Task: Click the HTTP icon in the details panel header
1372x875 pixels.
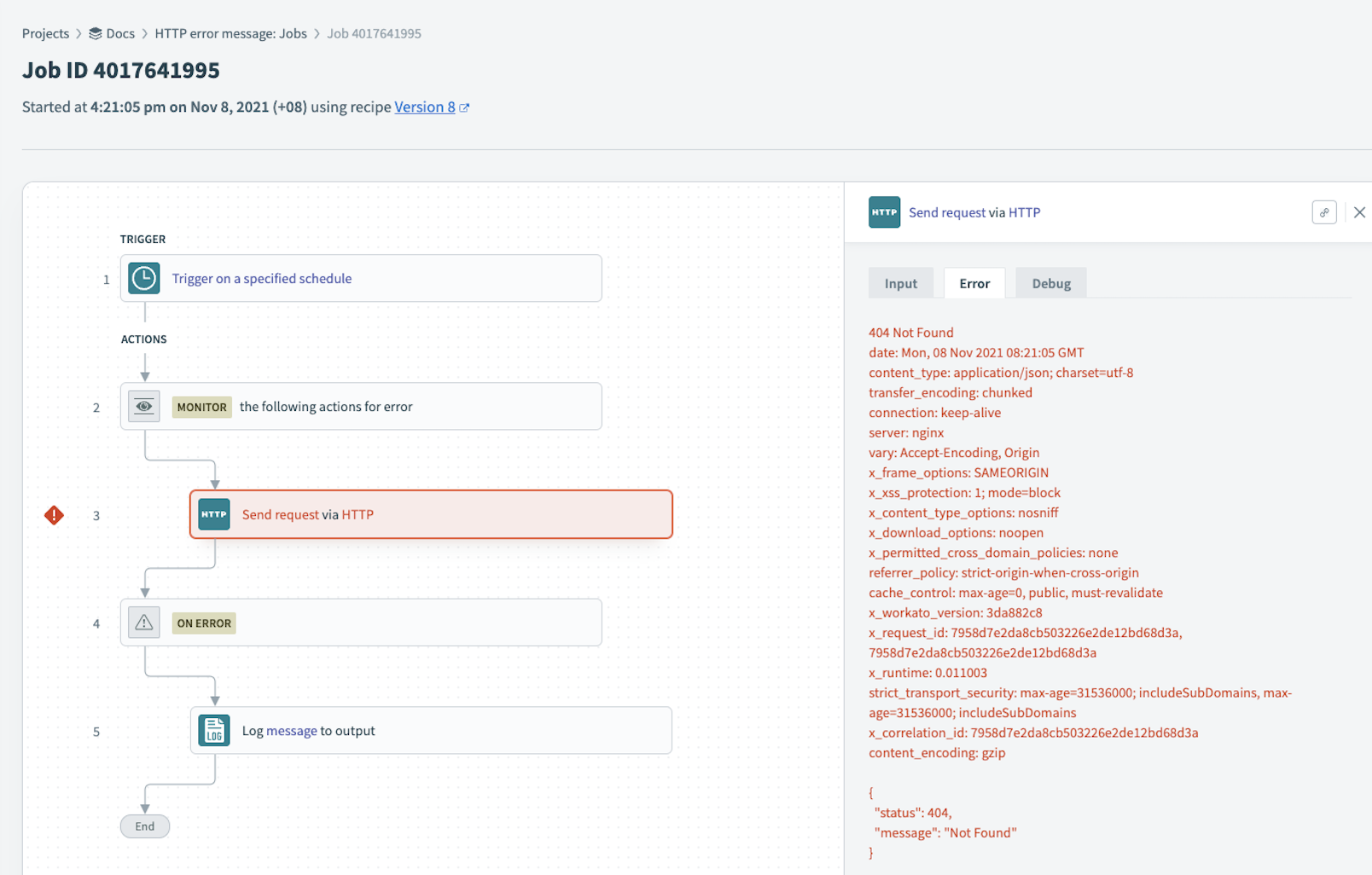Action: 884,212
